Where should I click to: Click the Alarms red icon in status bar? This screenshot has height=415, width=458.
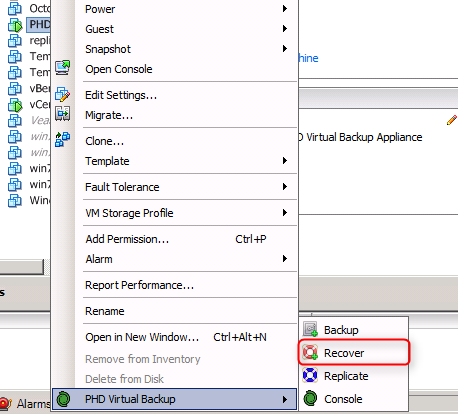tap(5, 403)
